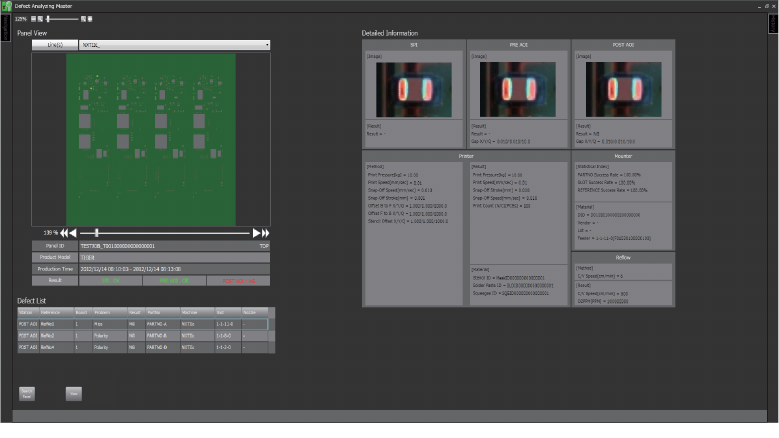Jump to last panel with double-right arrow
Viewport: 779px width, 438px height.
(x=265, y=232)
